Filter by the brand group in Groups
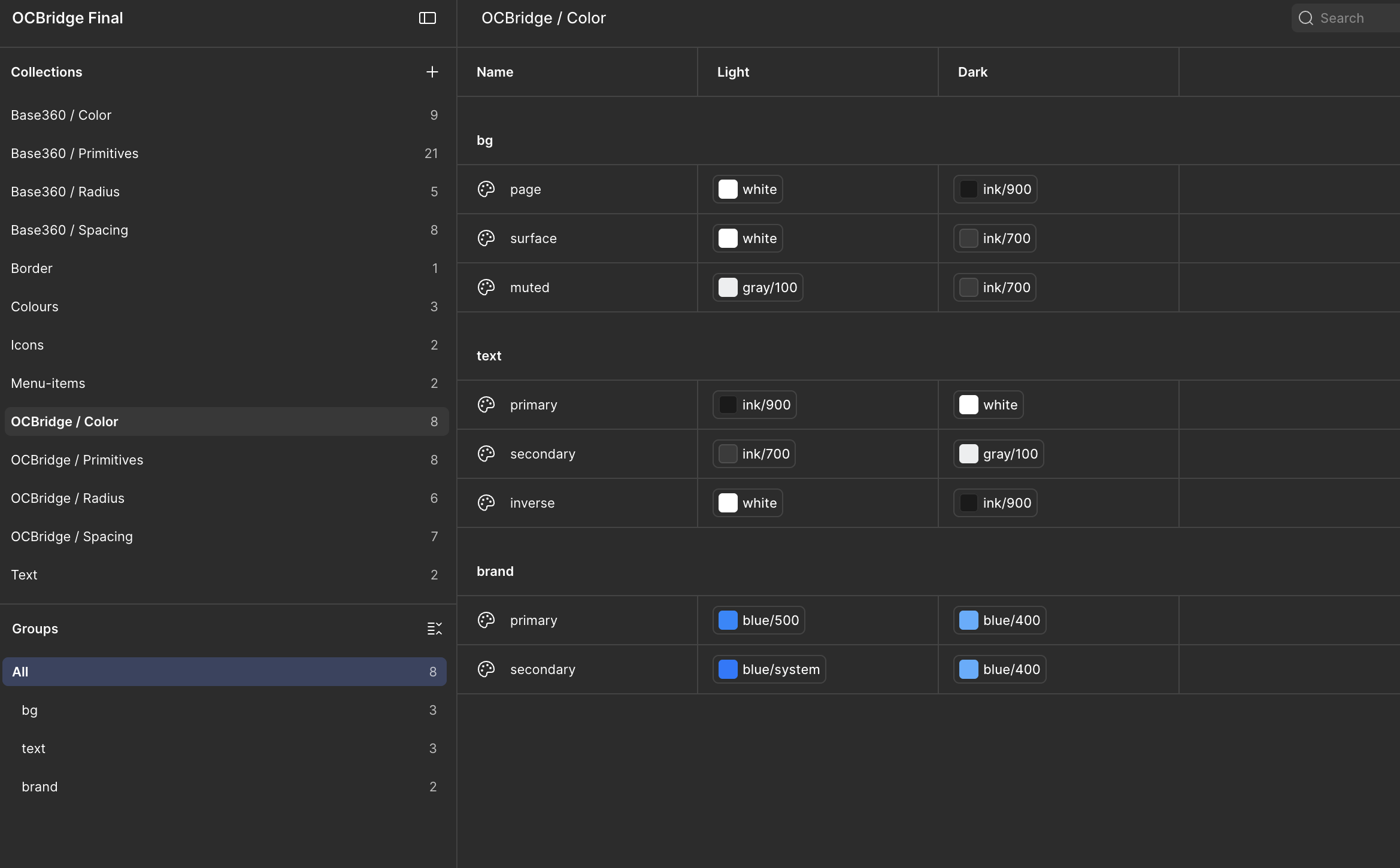 [x=225, y=787]
